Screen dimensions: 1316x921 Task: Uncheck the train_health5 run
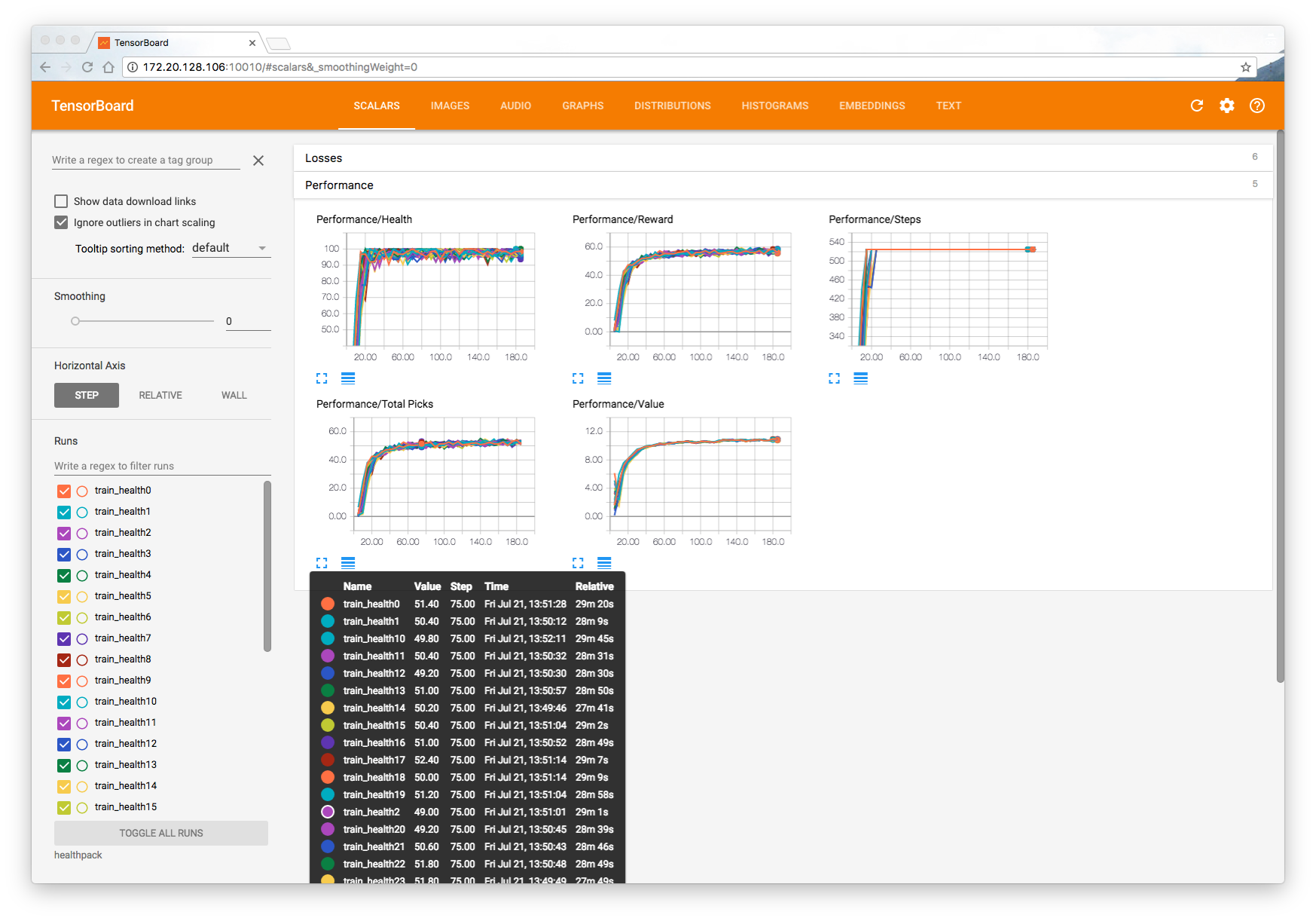click(x=63, y=596)
